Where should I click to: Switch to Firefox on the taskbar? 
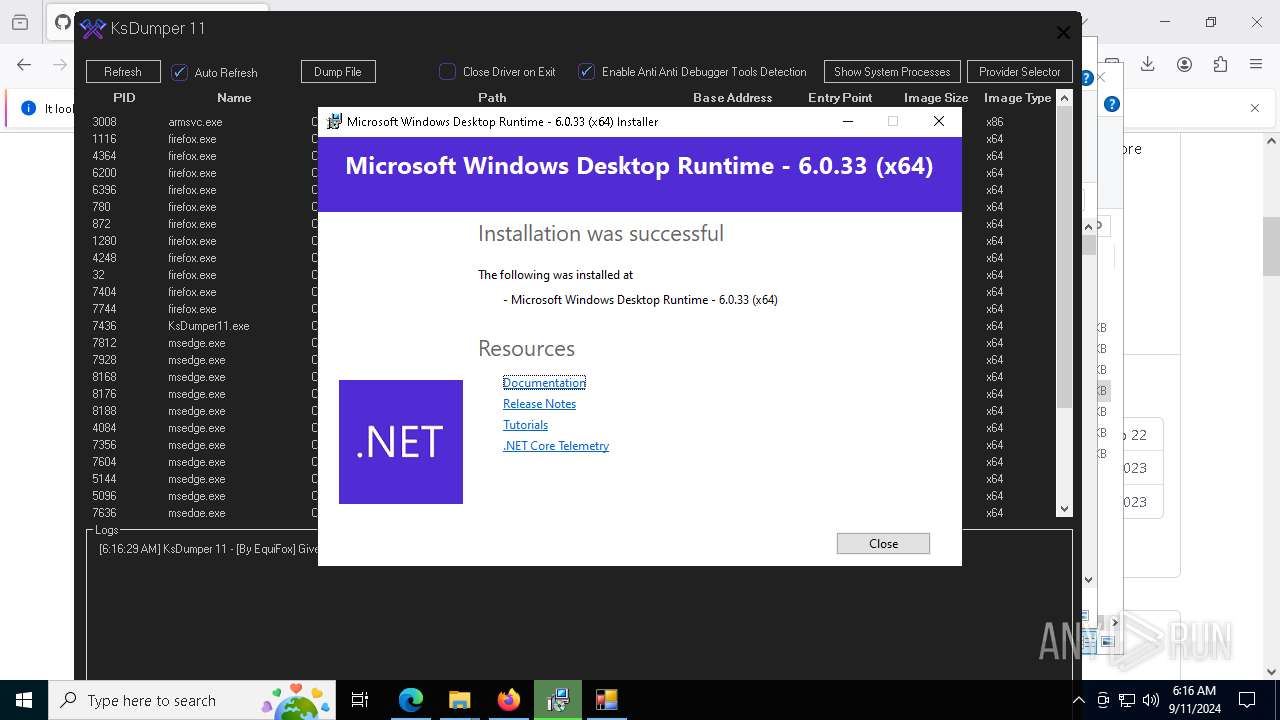pos(509,700)
